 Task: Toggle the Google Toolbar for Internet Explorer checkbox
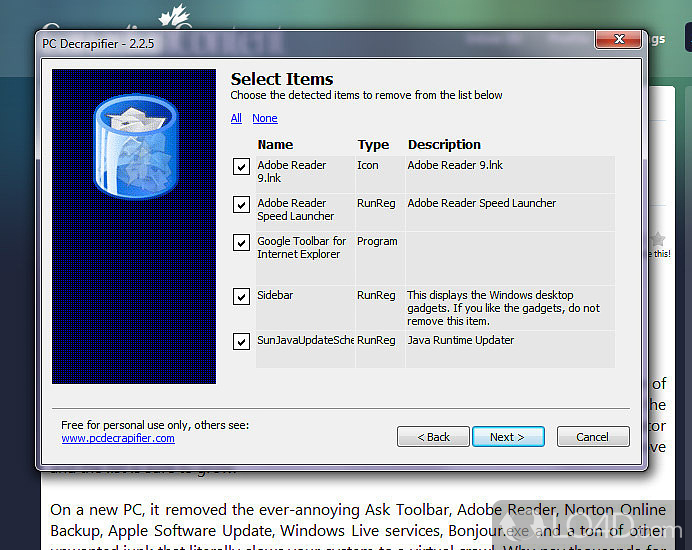coord(241,243)
